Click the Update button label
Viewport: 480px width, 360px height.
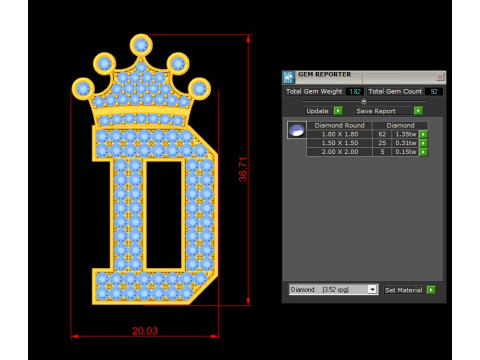[x=317, y=111]
